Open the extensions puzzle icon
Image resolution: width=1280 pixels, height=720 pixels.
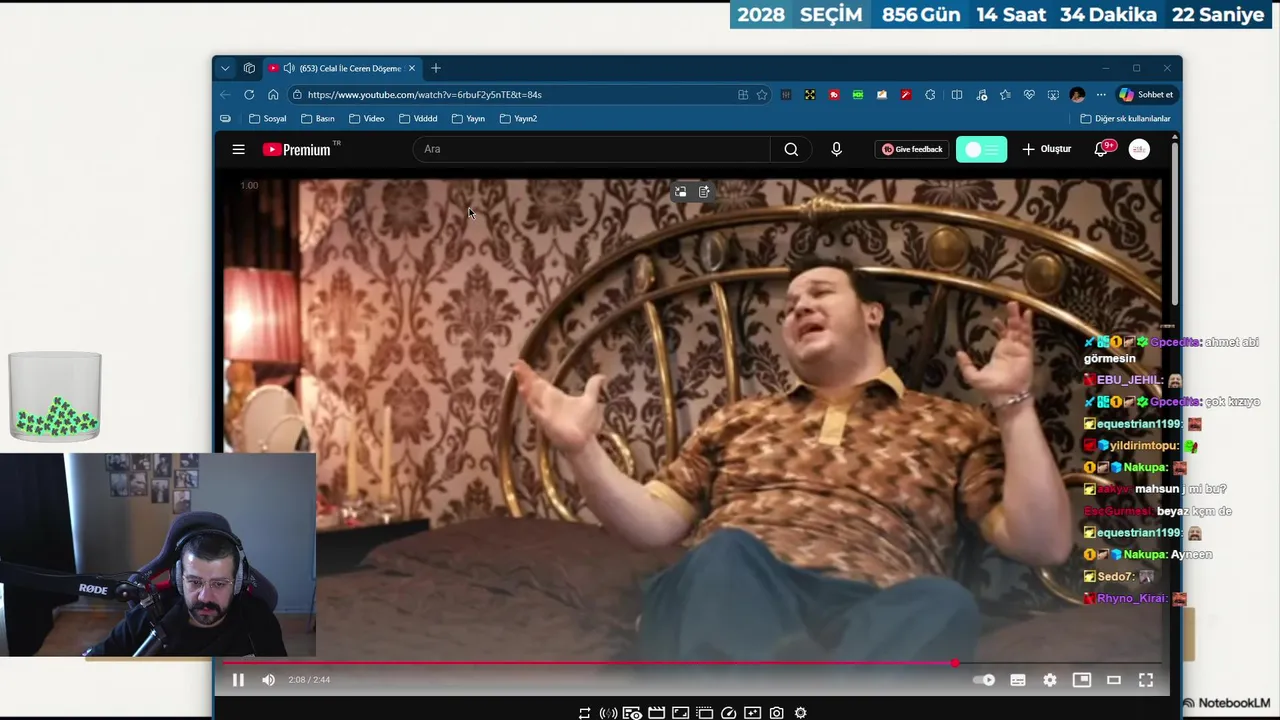point(930,94)
